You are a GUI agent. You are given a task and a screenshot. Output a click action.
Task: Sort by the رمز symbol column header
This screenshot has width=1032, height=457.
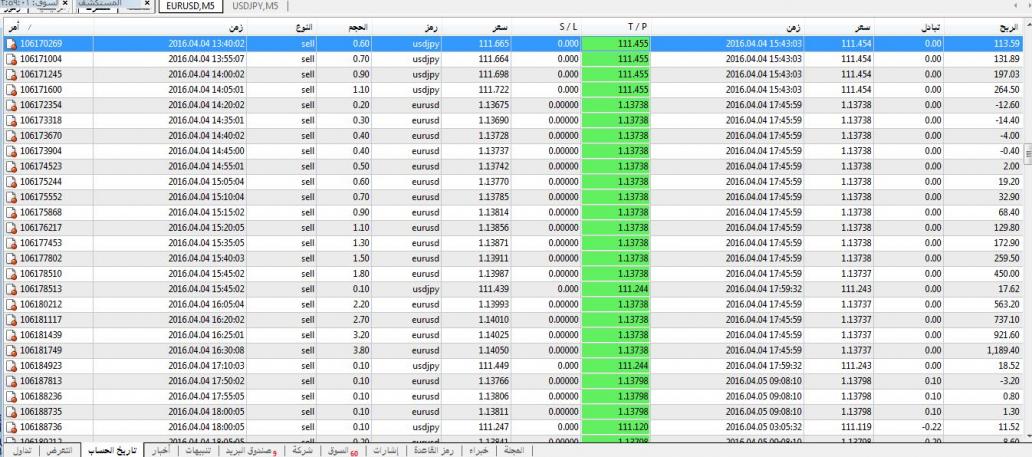(x=407, y=28)
